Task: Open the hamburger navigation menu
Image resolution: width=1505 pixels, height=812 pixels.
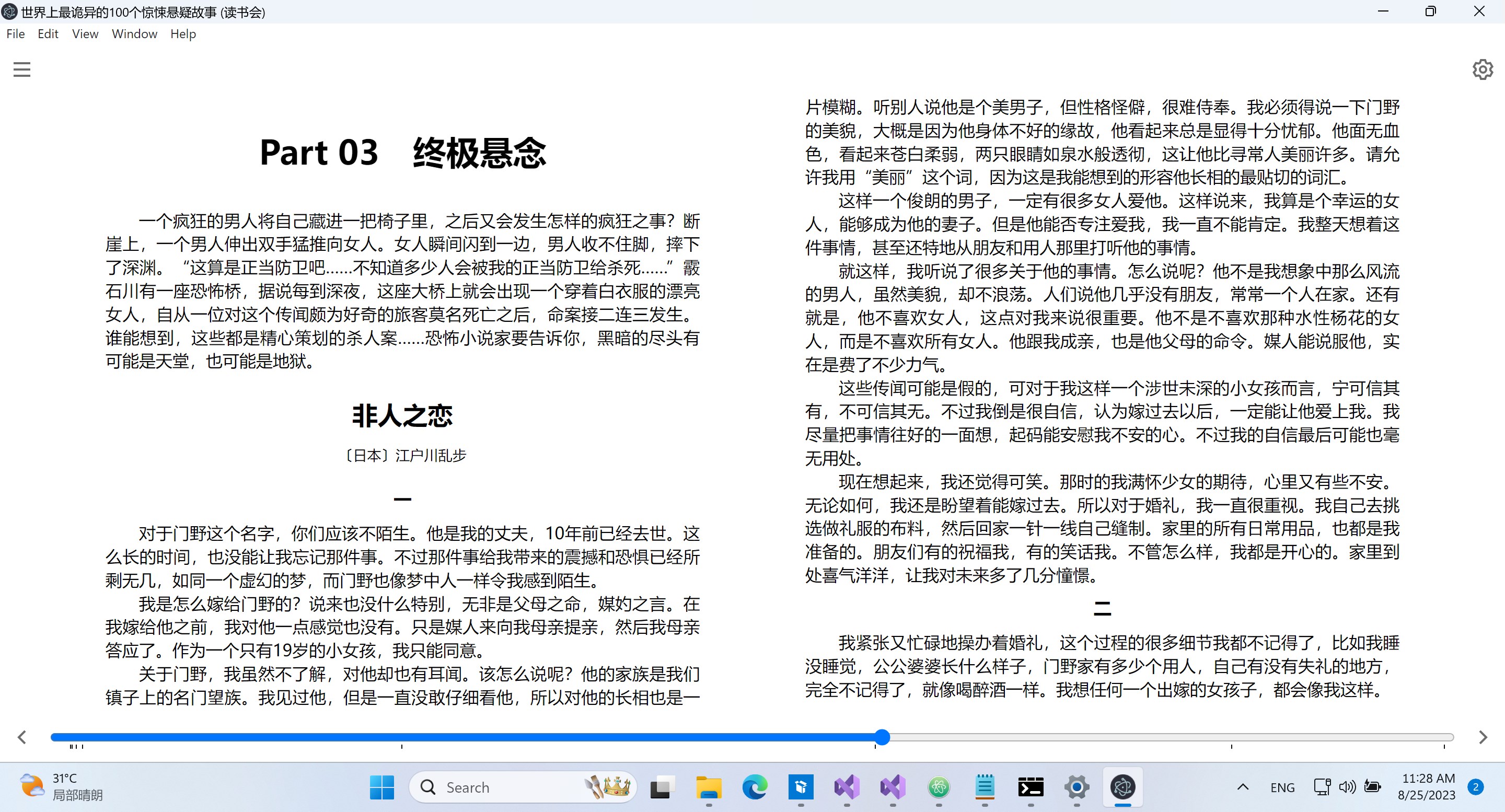Action: point(21,69)
